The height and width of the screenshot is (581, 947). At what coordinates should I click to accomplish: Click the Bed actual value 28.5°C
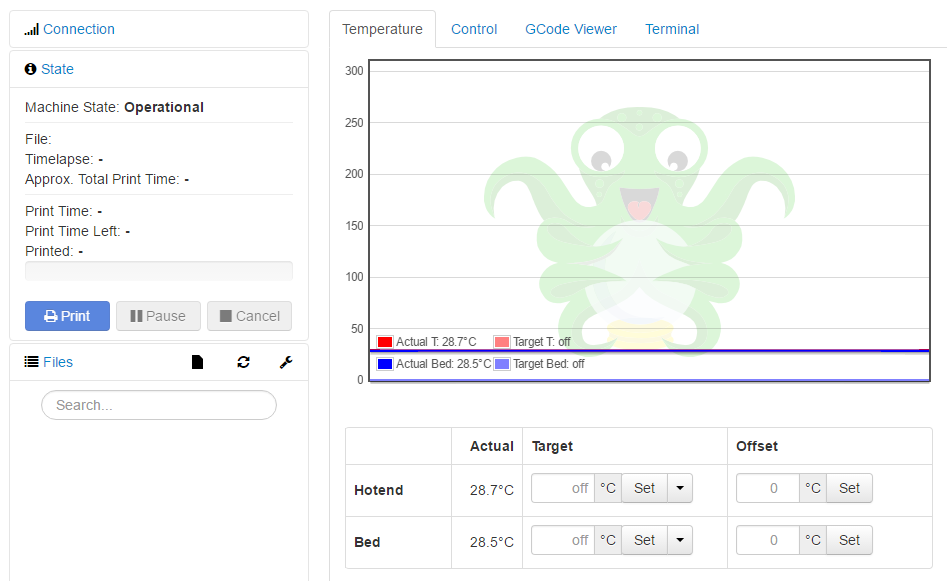coord(492,542)
